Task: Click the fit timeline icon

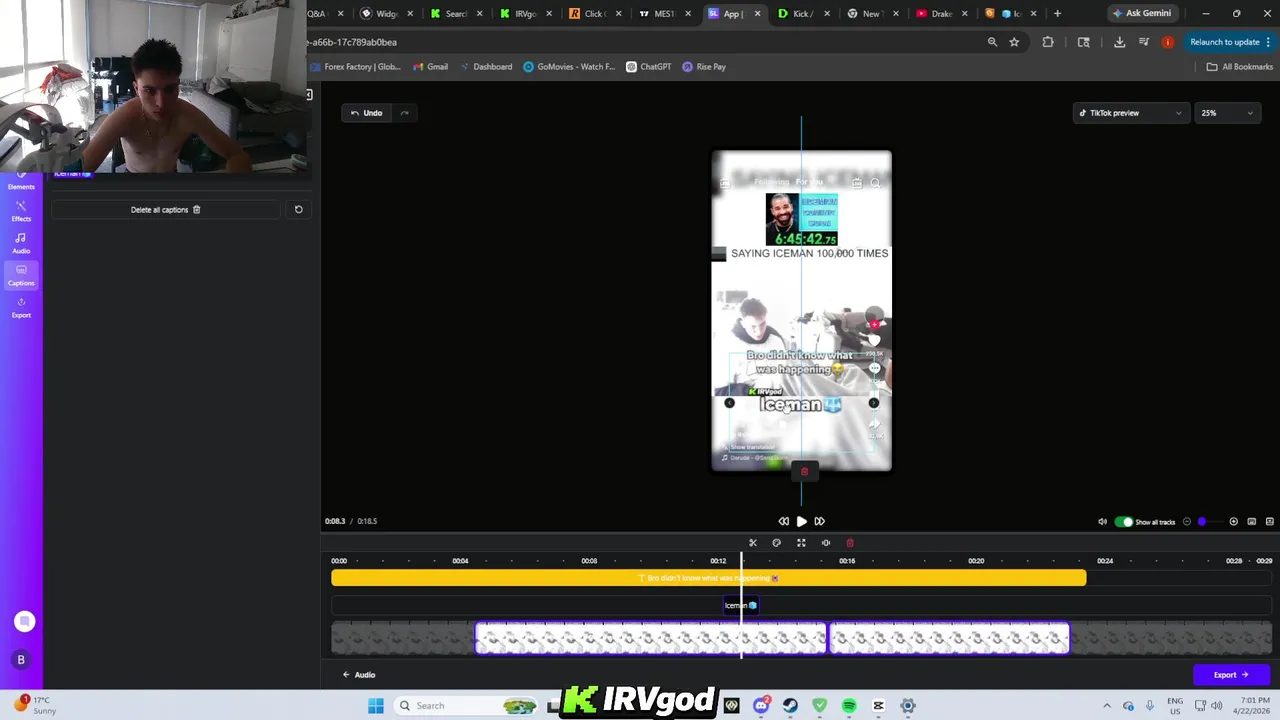Action: 1251,521
